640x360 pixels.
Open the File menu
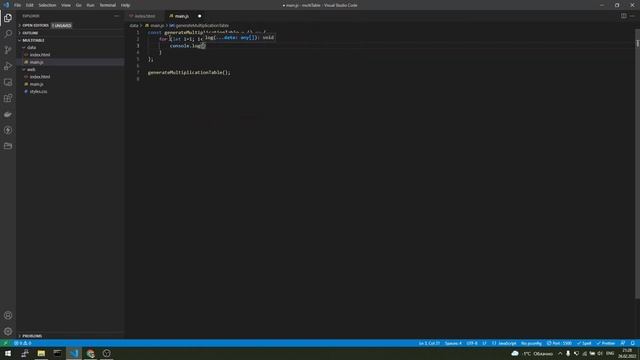tap(18, 5)
